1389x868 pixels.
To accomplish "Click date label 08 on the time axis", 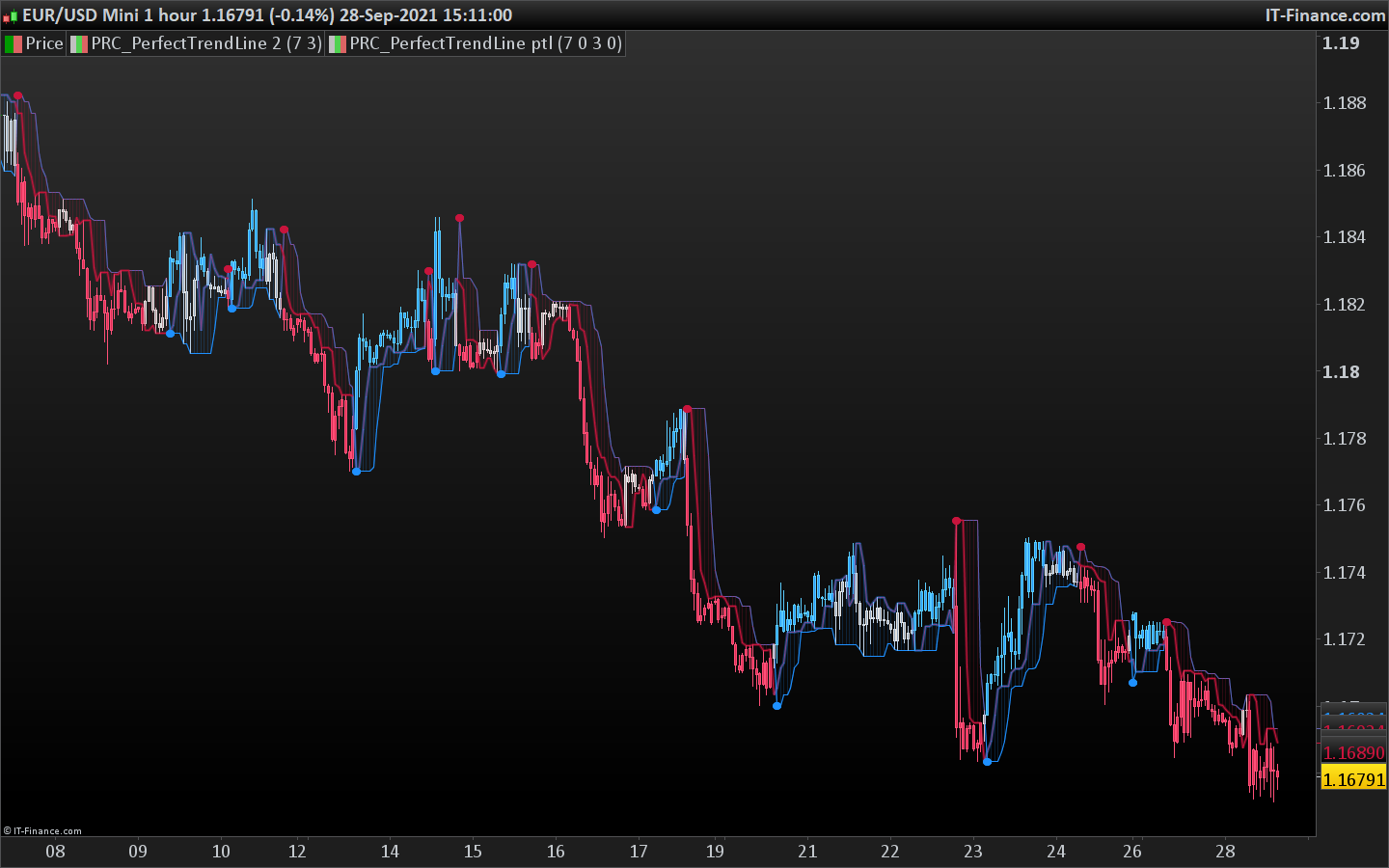I will coord(55,852).
